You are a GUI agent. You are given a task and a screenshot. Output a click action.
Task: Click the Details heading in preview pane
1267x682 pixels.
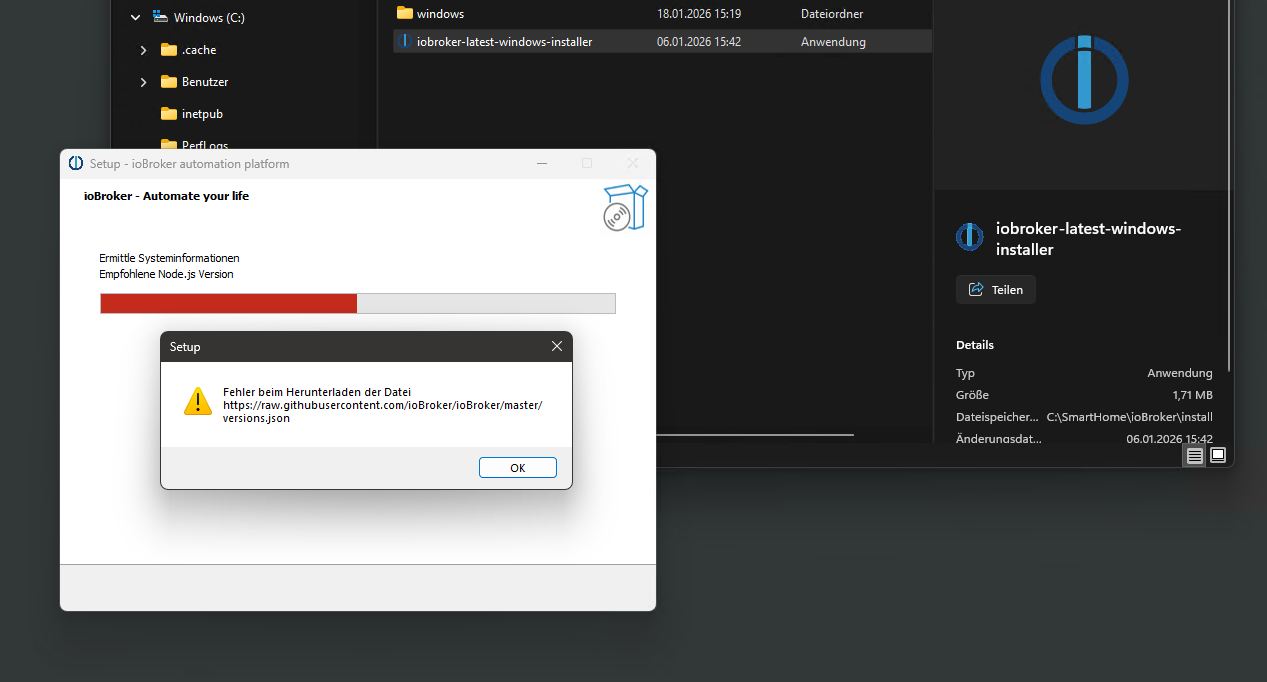tap(975, 345)
